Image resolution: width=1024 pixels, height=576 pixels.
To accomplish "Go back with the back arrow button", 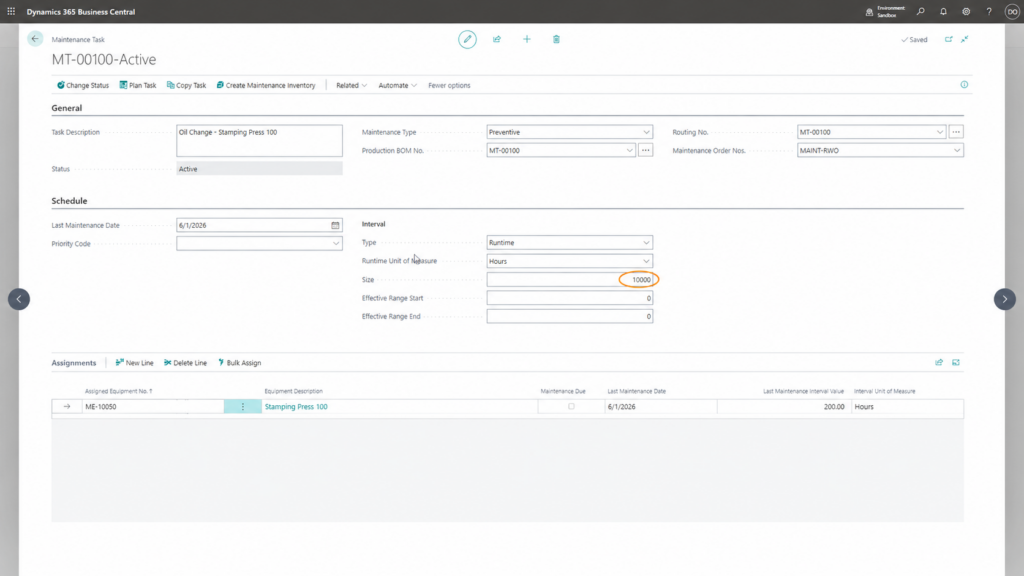I will [x=35, y=39].
